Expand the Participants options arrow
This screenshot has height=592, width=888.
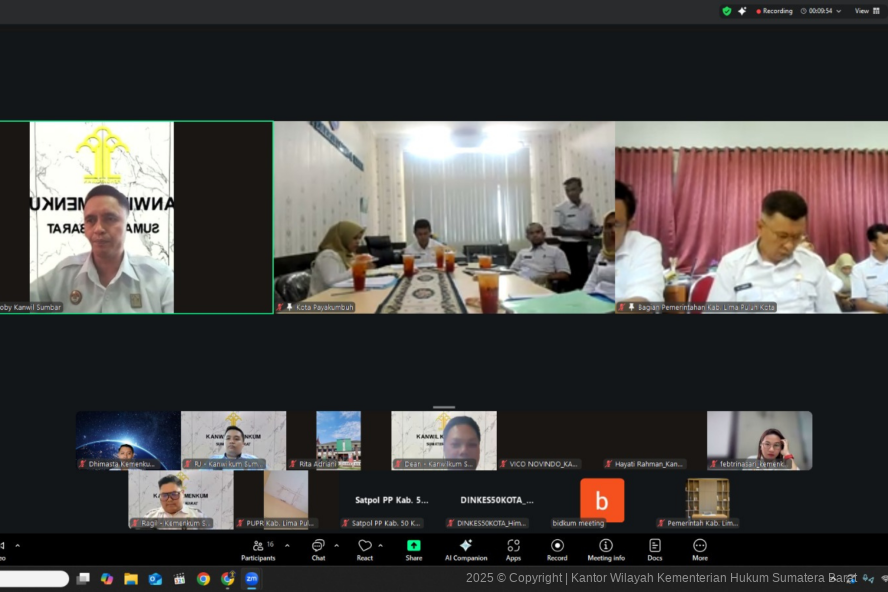[x=287, y=546]
